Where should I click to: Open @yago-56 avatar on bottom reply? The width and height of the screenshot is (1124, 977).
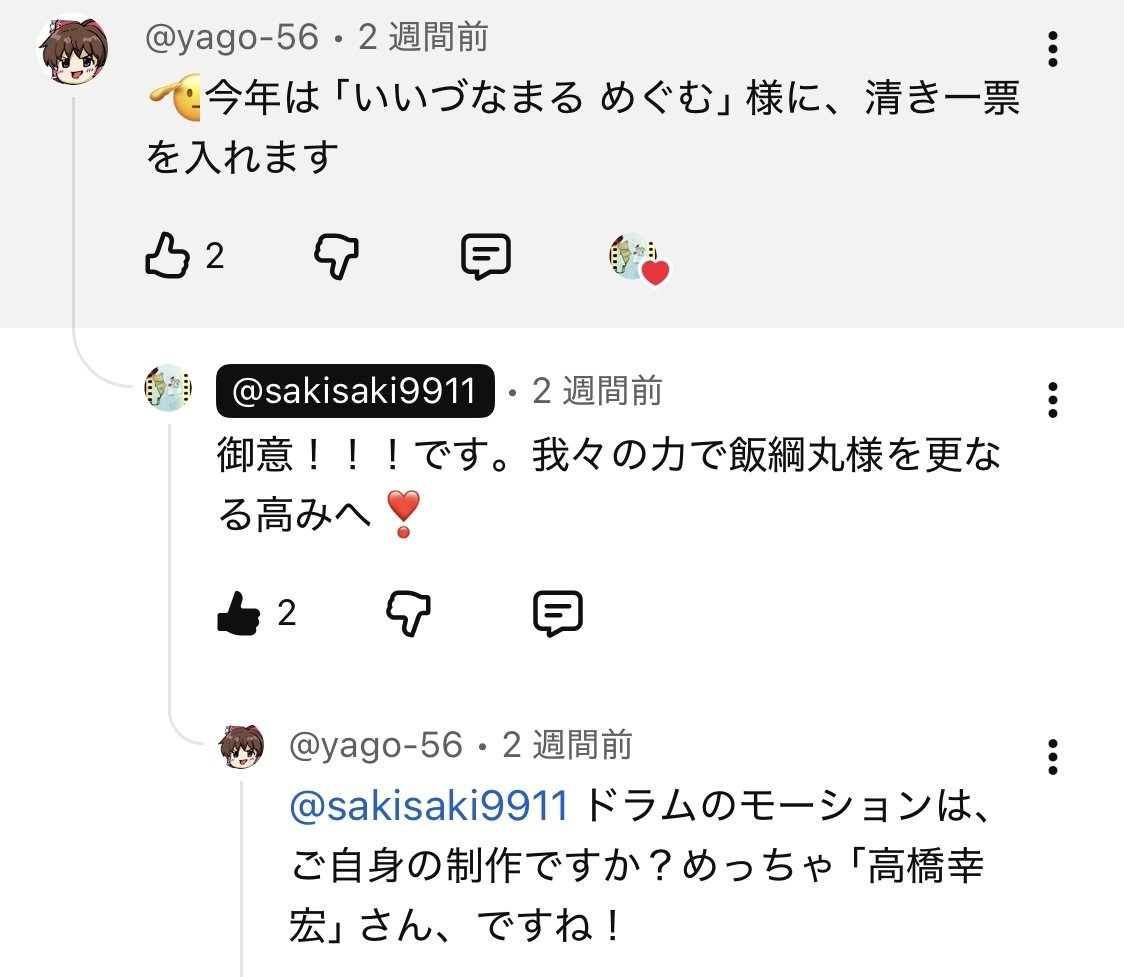pyautogui.click(x=242, y=747)
